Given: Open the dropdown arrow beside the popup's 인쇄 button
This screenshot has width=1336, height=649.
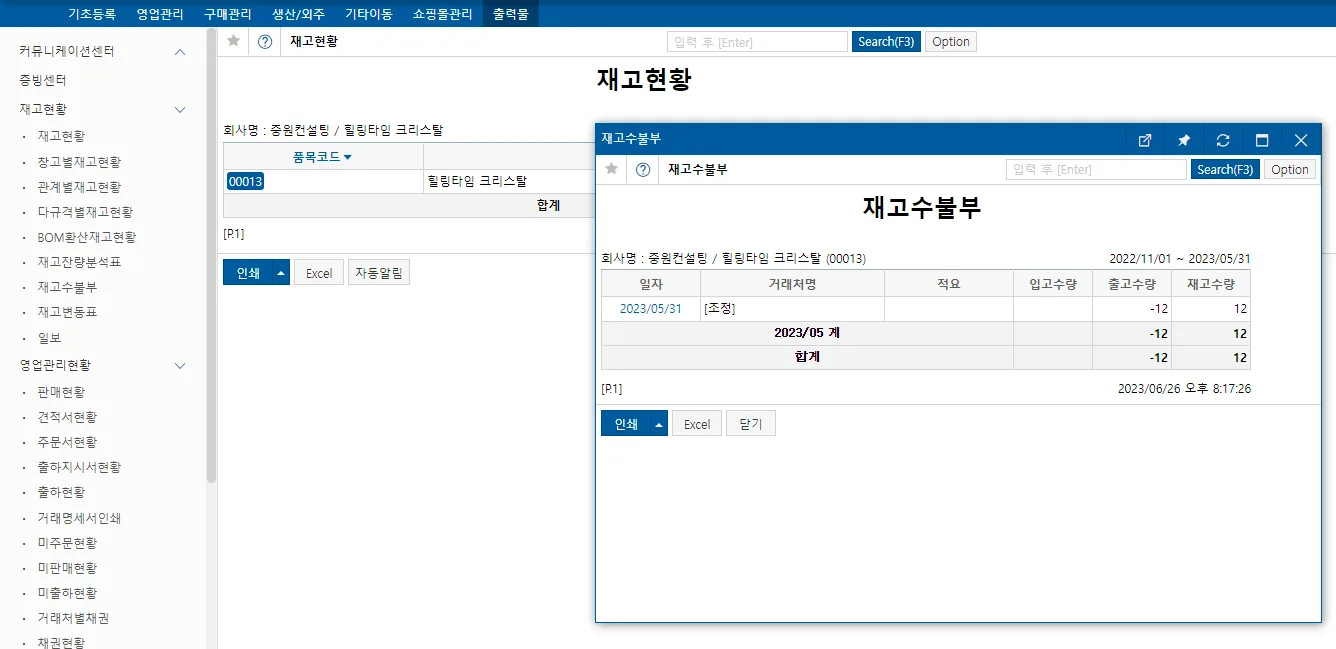Looking at the screenshot, I should [659, 424].
